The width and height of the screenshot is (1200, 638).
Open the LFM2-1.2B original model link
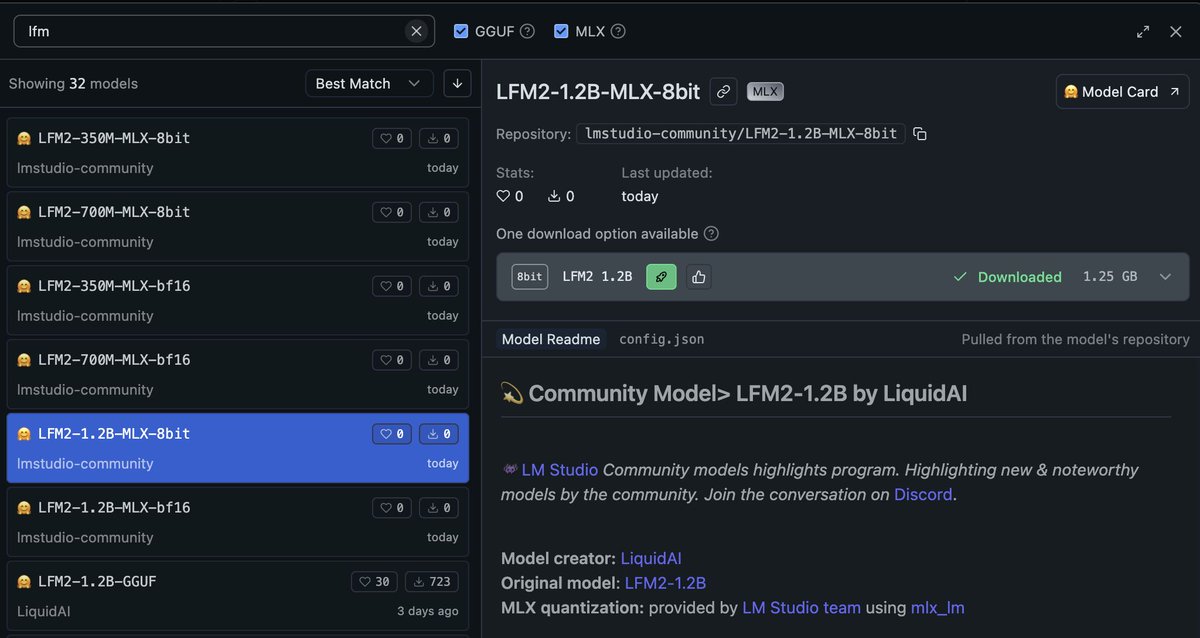coord(666,582)
